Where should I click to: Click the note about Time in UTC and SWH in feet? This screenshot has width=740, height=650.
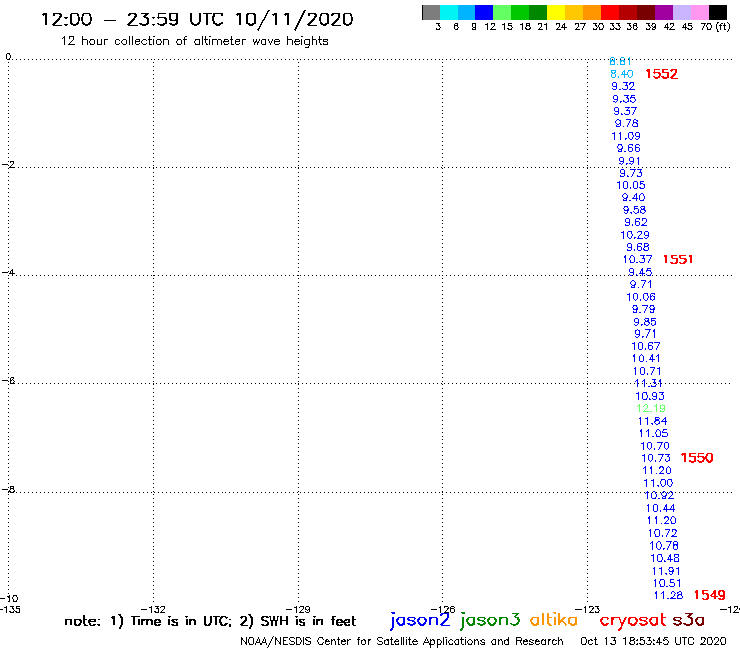point(210,621)
